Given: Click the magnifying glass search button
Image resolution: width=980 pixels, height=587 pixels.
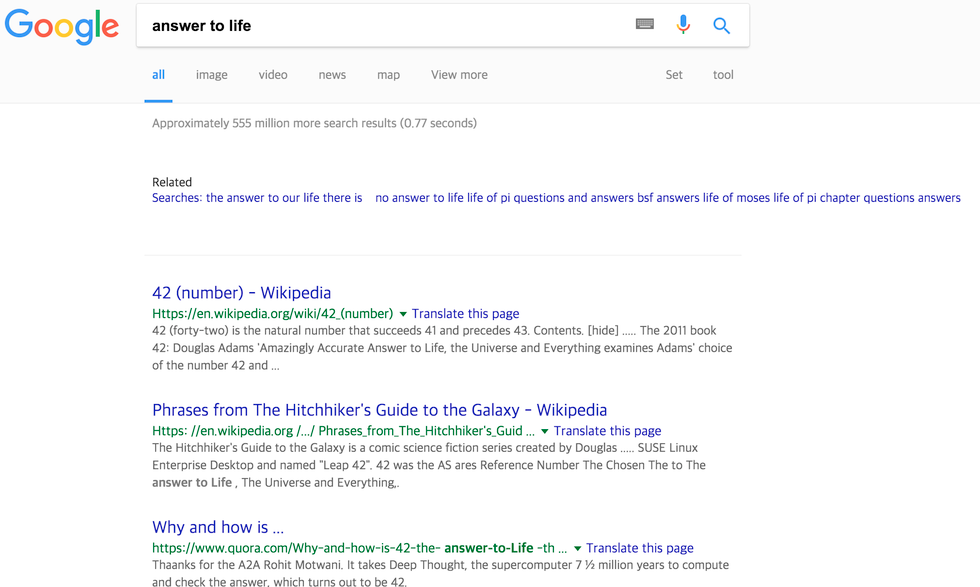Looking at the screenshot, I should tap(721, 26).
